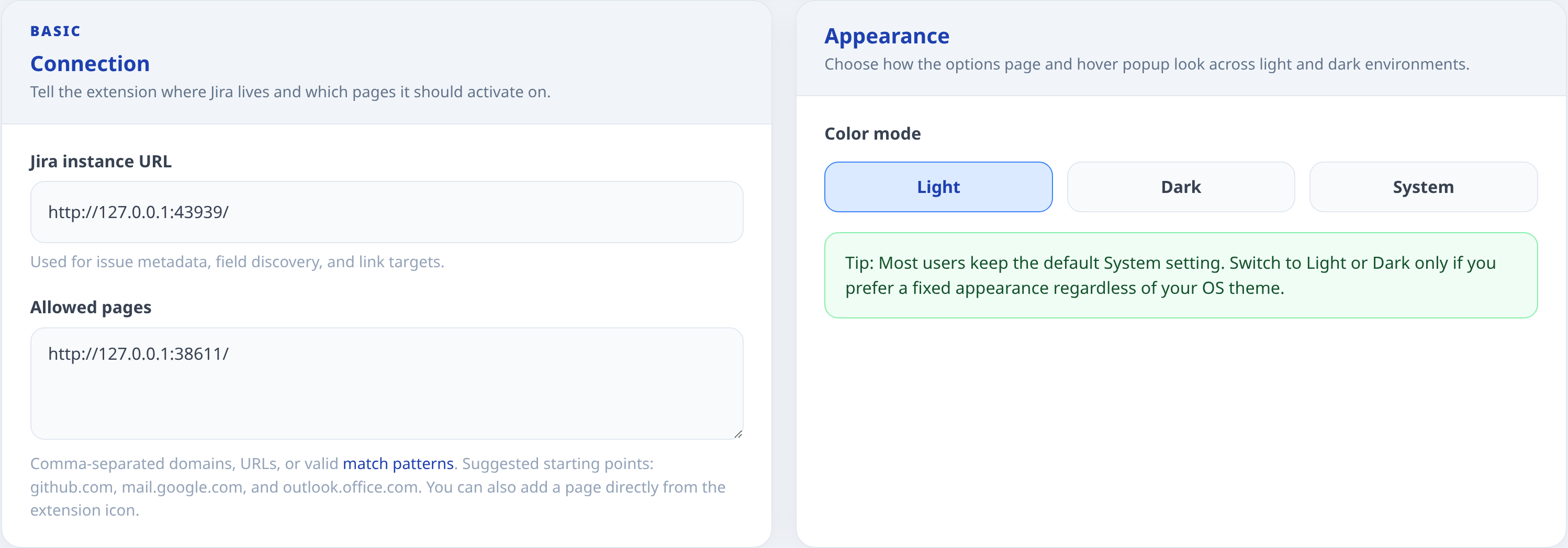This screenshot has width=1568, height=548.
Task: Switch to the System color mode
Action: pos(1423,187)
